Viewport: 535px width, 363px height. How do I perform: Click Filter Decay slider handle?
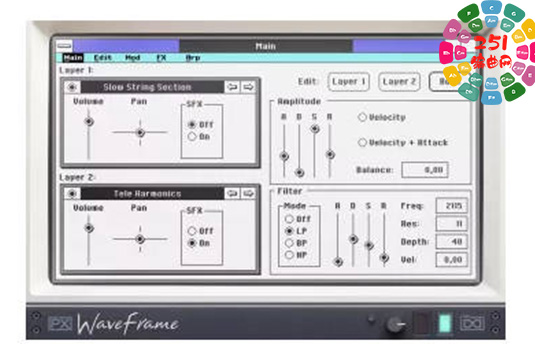(353, 239)
